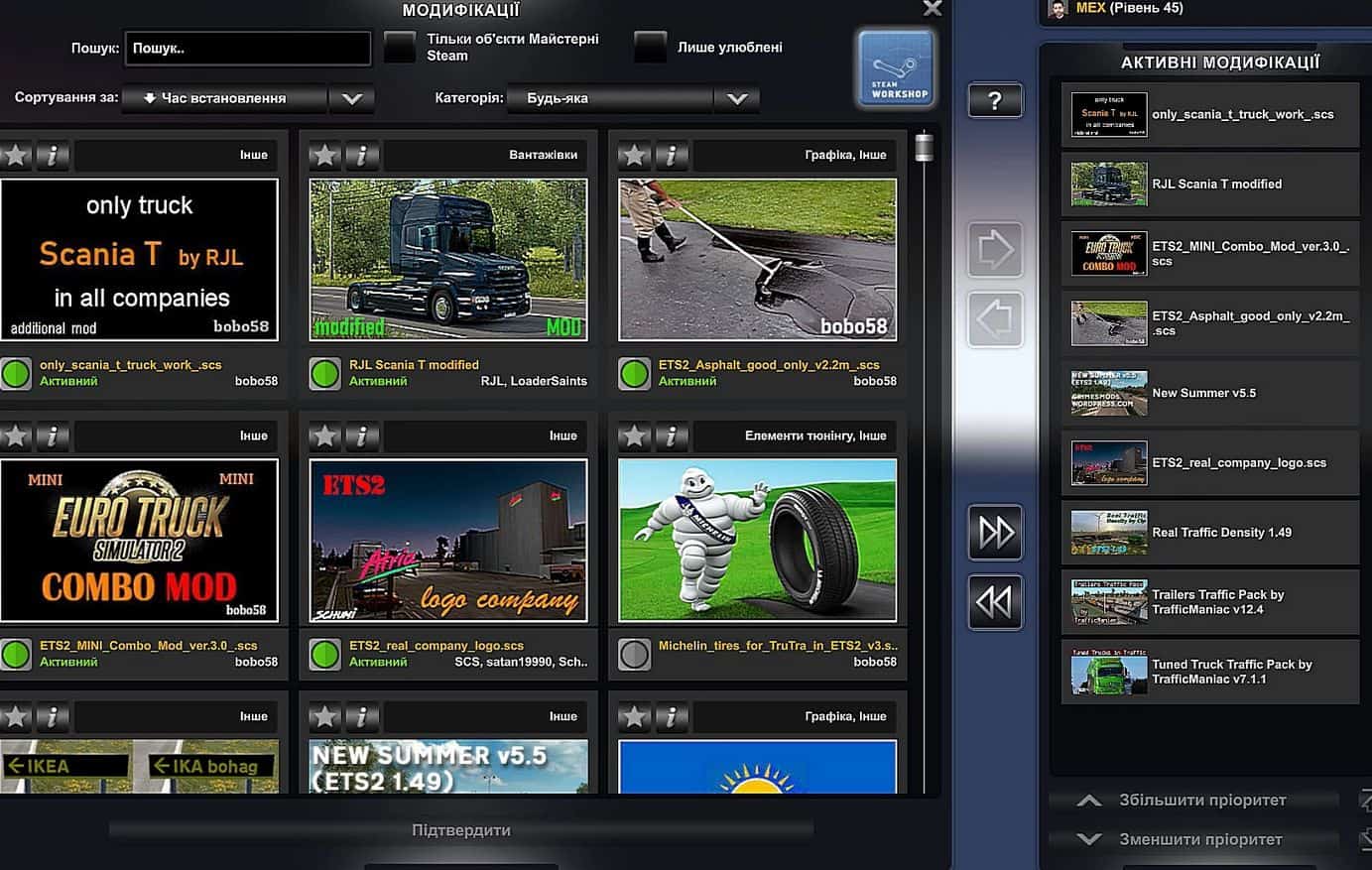
Task: Open the sort by installation time dropdown
Action: (x=351, y=98)
